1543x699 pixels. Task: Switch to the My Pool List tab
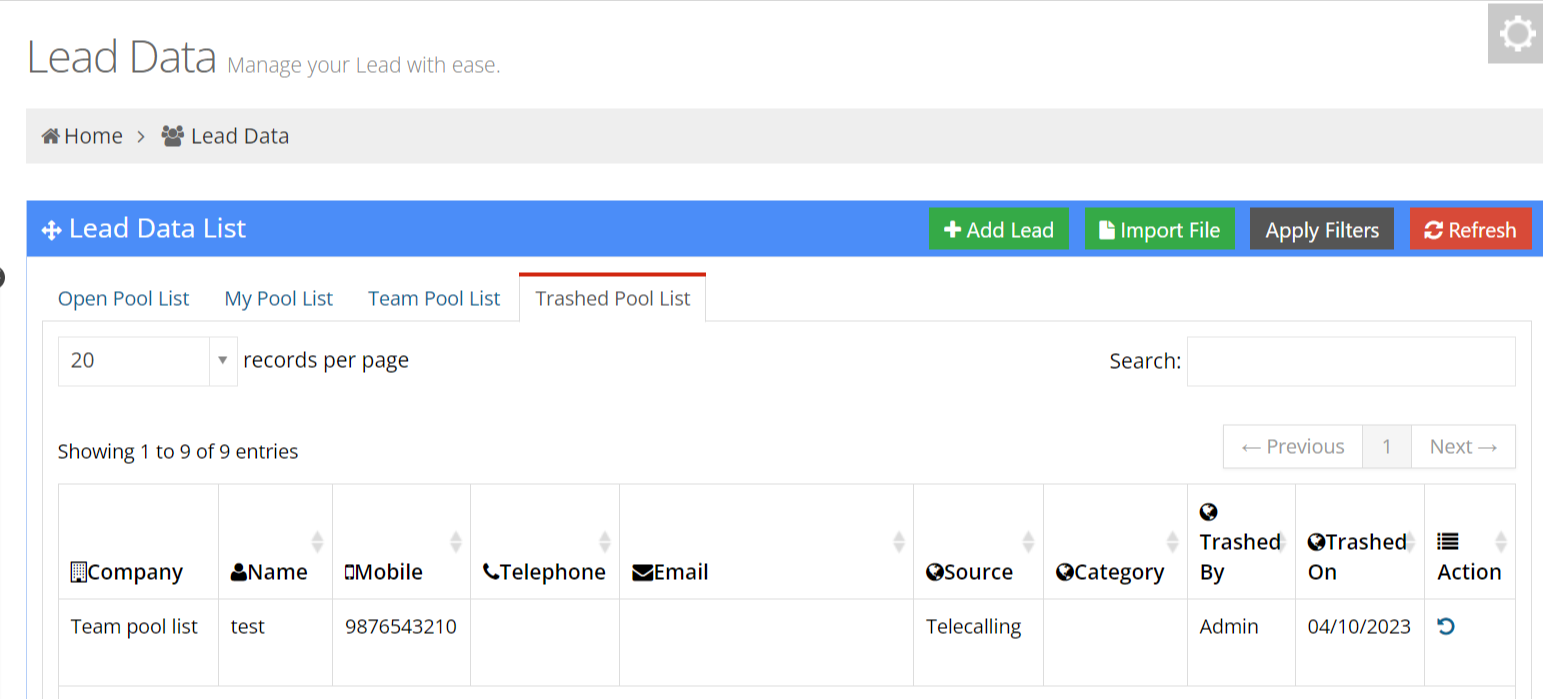pyautogui.click(x=278, y=298)
